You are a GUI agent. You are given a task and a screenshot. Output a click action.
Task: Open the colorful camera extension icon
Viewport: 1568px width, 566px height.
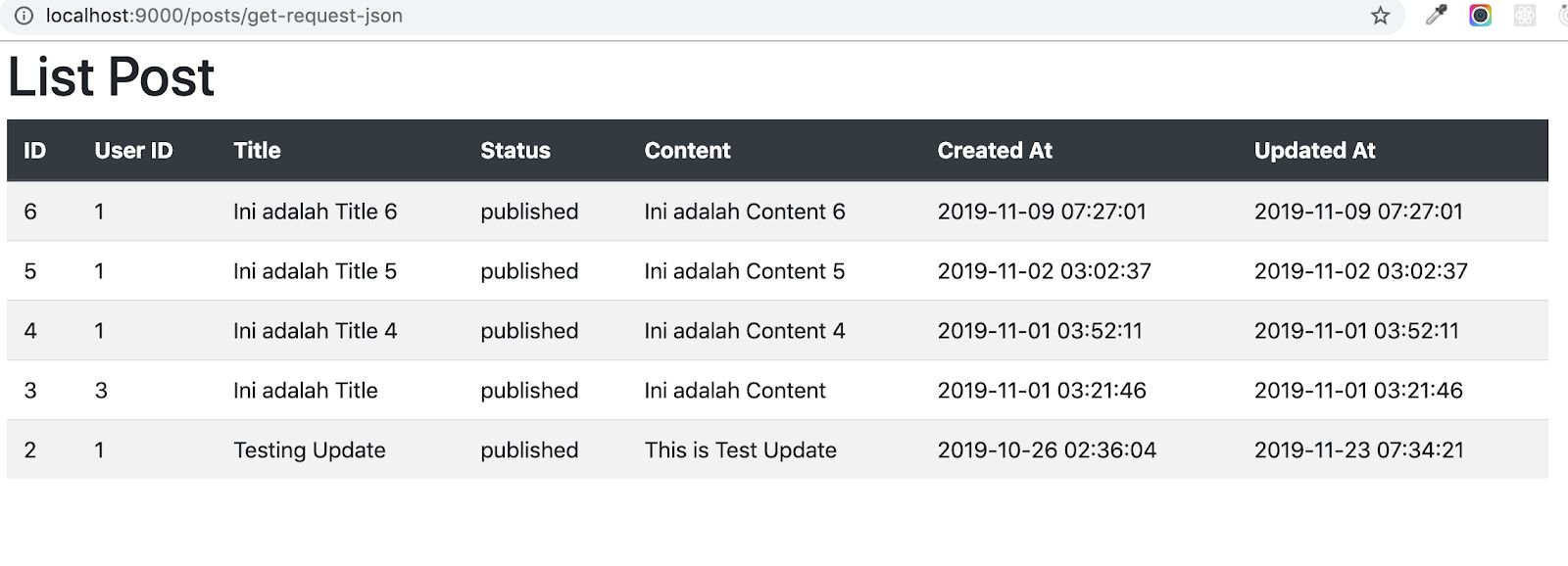click(x=1480, y=16)
